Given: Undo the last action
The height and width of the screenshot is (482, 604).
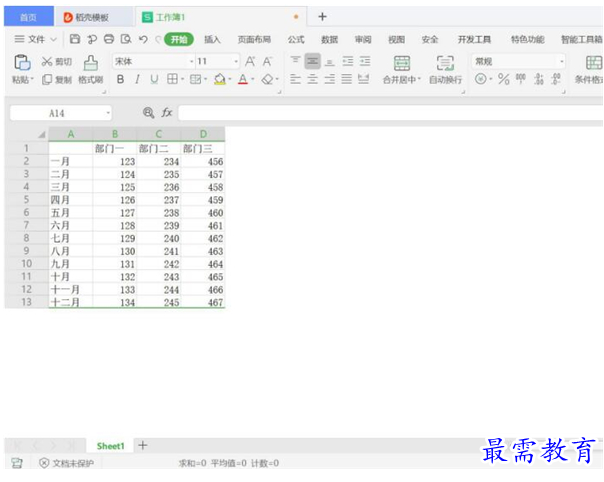Looking at the screenshot, I should point(143,39).
